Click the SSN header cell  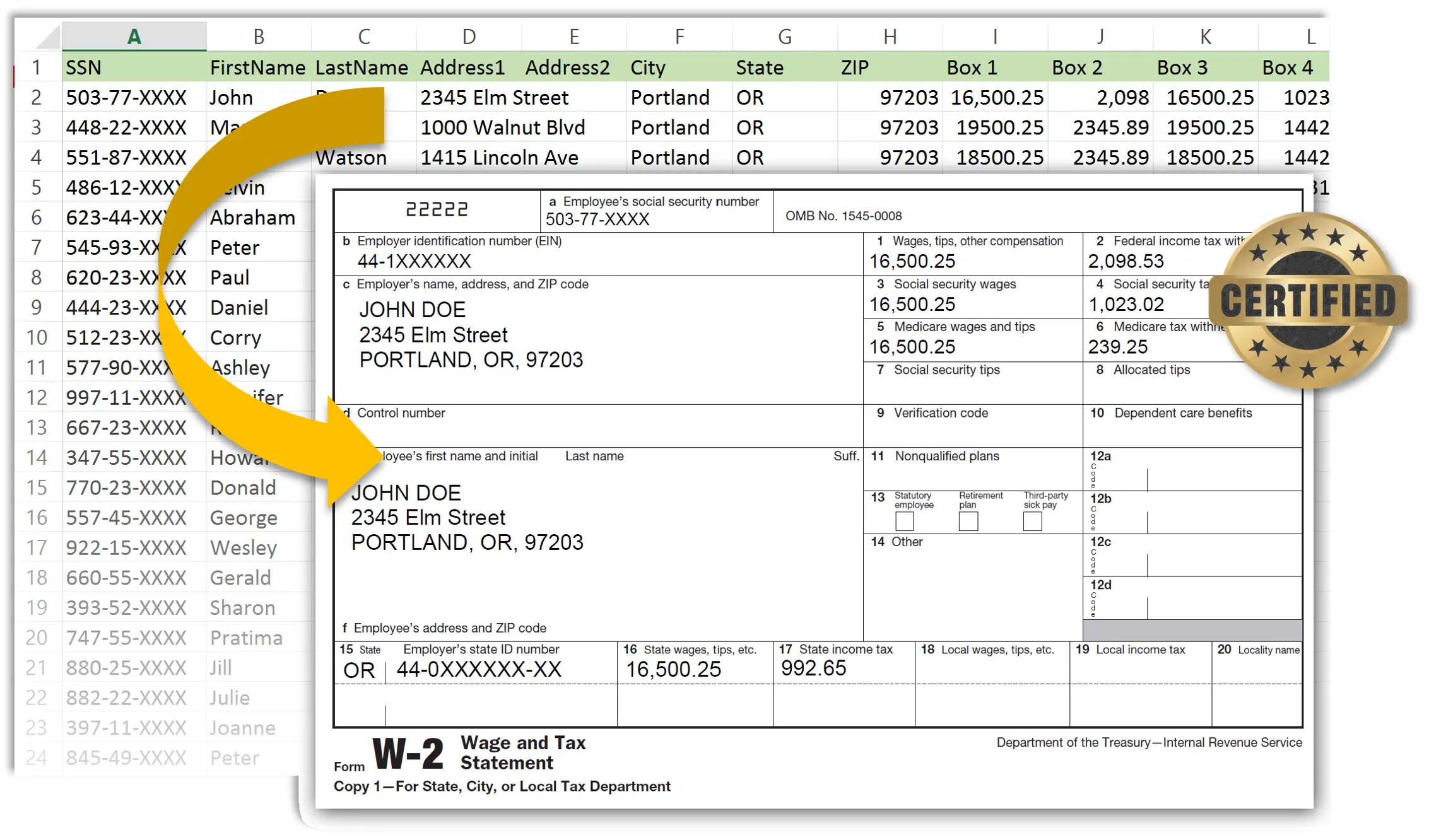coord(134,67)
